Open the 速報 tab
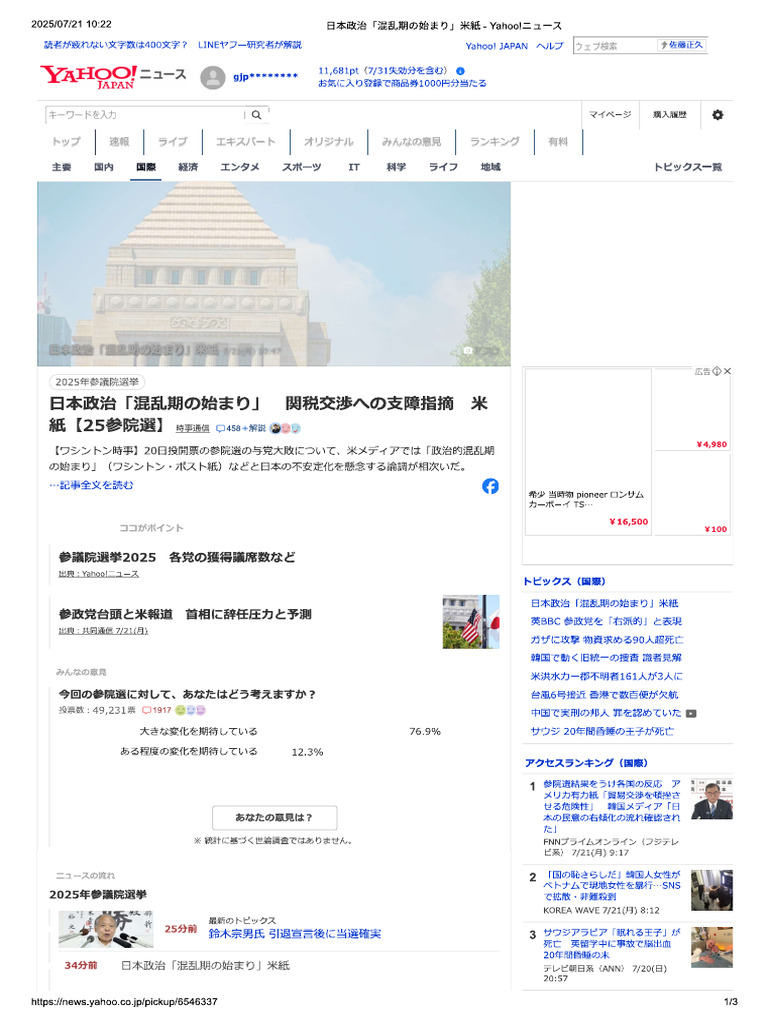 click(x=119, y=142)
